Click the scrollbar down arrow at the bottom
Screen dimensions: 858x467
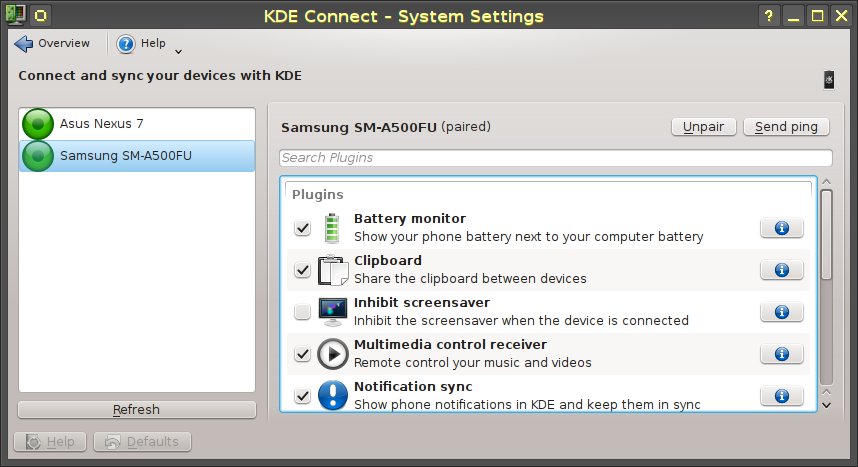(826, 406)
